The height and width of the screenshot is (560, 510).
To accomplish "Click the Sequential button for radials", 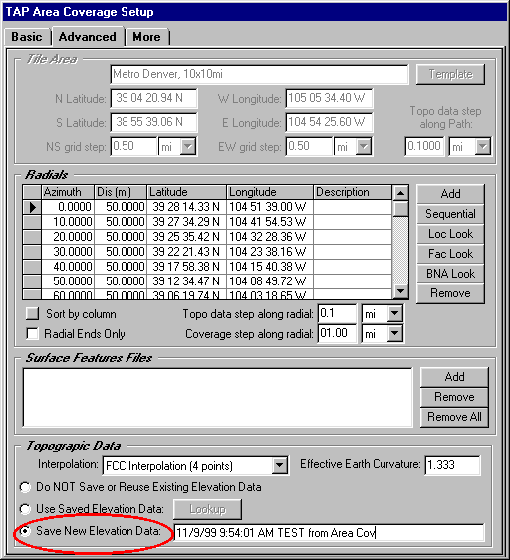I will click(450, 214).
